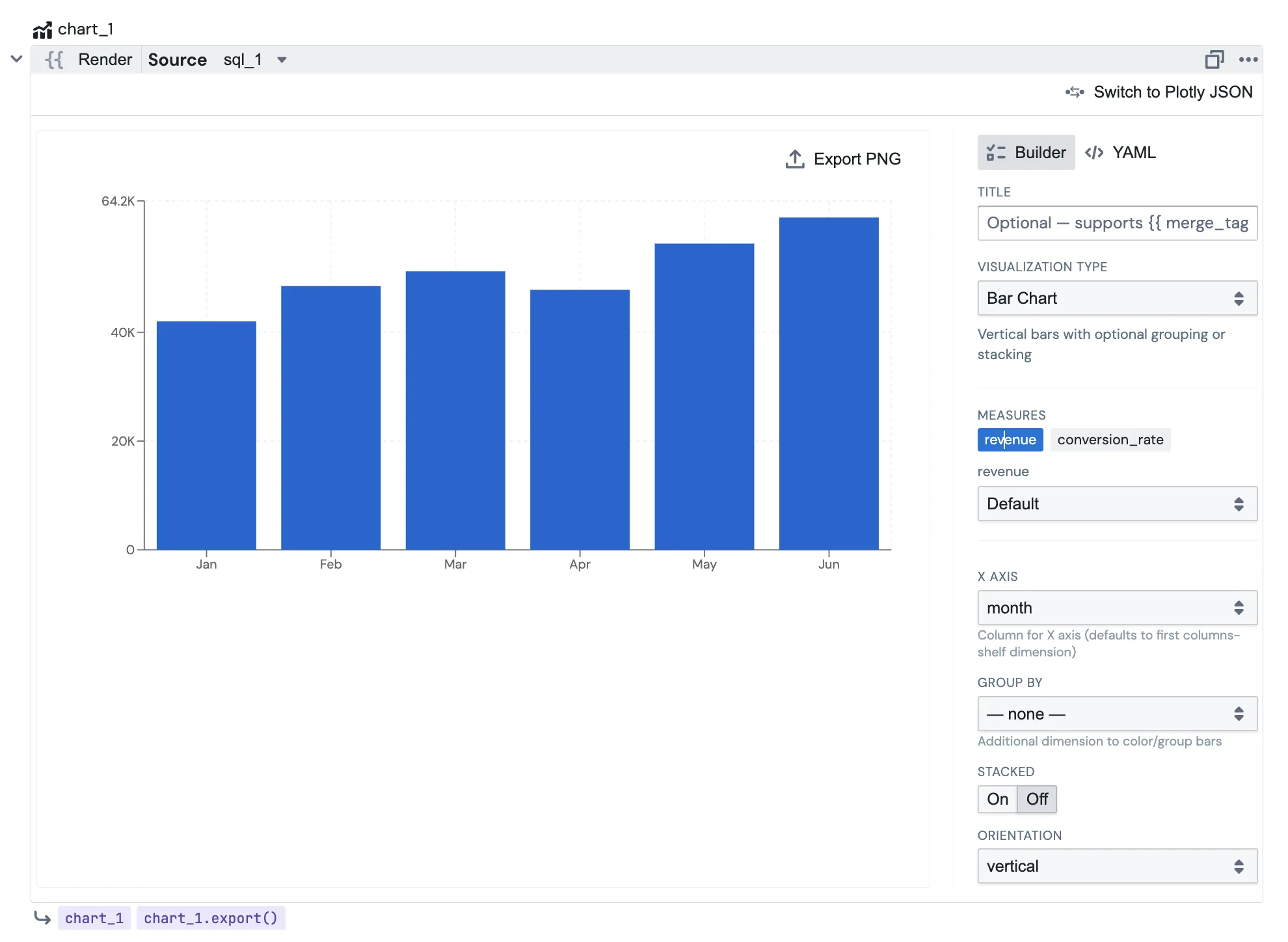1288x942 pixels.
Task: Click the 64.2K y-axis label
Action: tap(118, 201)
